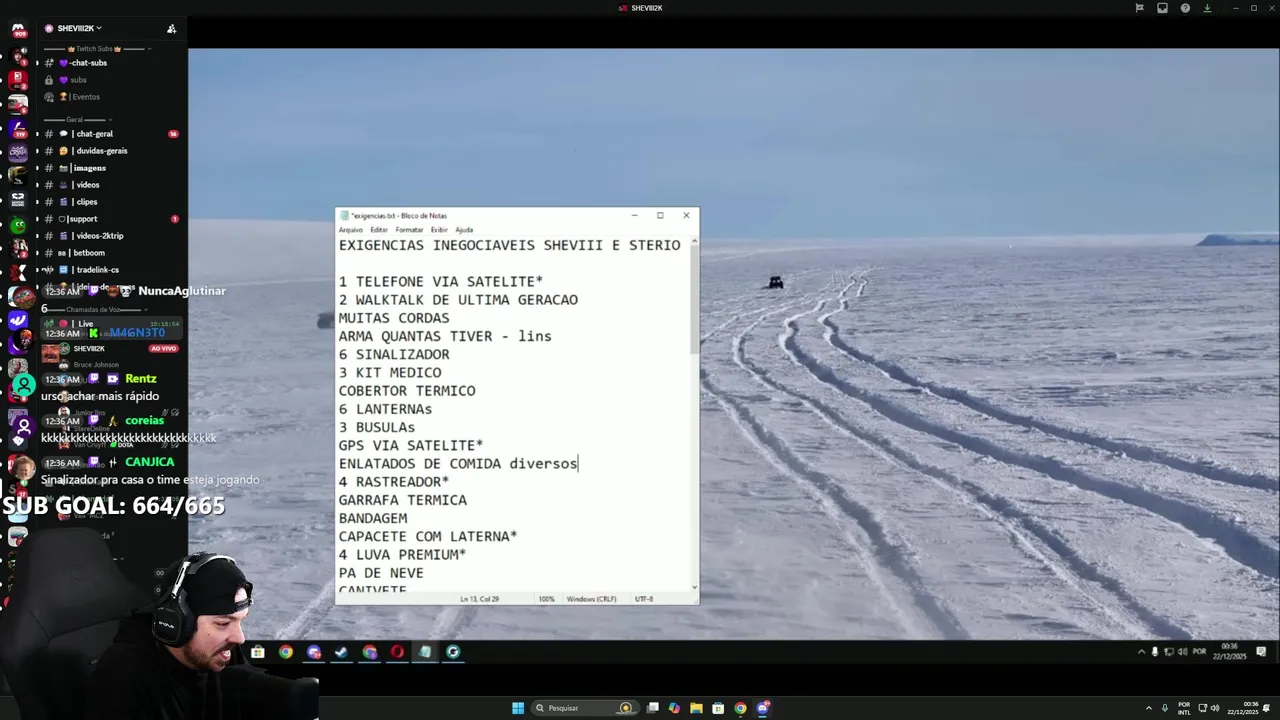Image resolution: width=1280 pixels, height=720 pixels.
Task: Show hidden icons chevron in the streamed tray
Action: click(1141, 652)
